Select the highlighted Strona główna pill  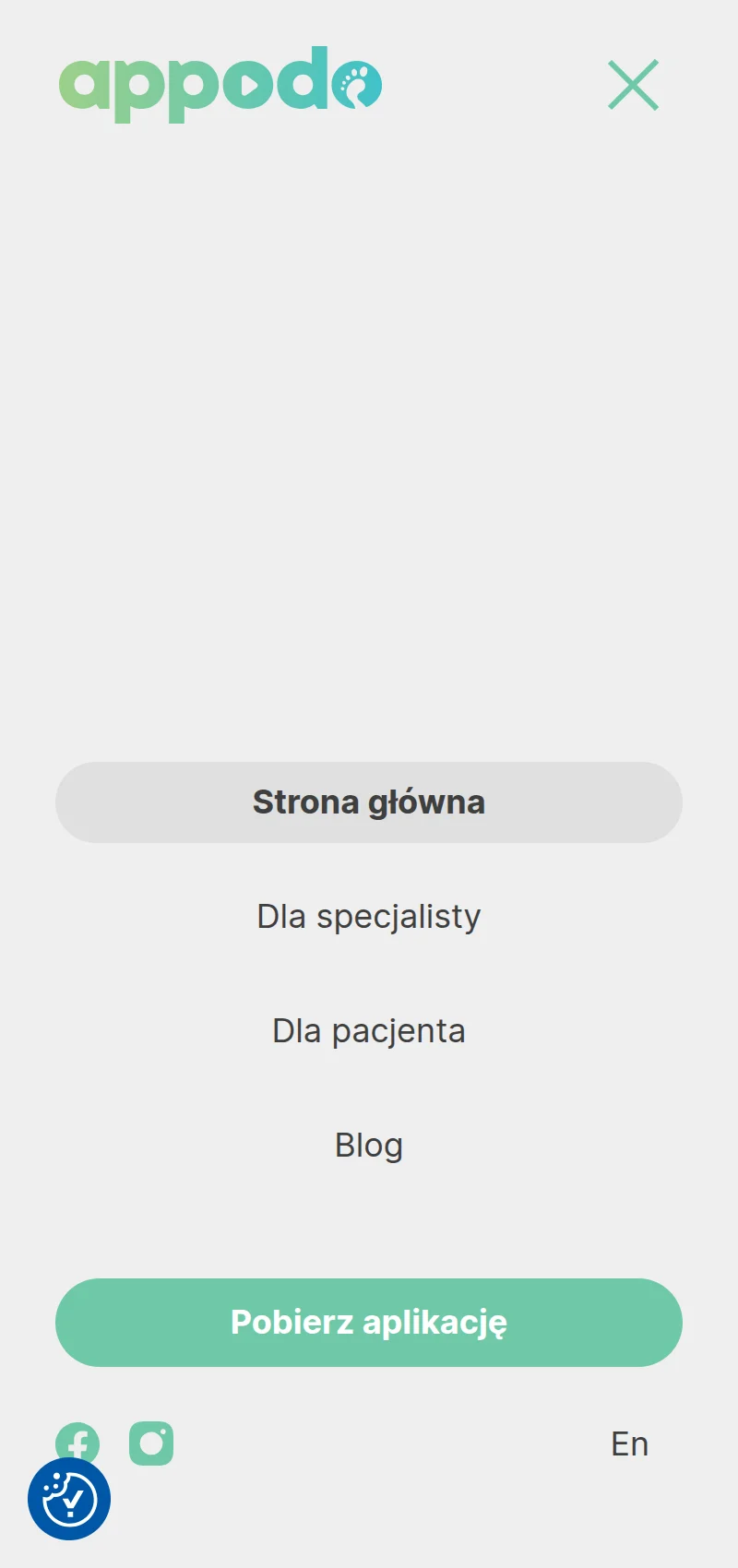pos(369,802)
